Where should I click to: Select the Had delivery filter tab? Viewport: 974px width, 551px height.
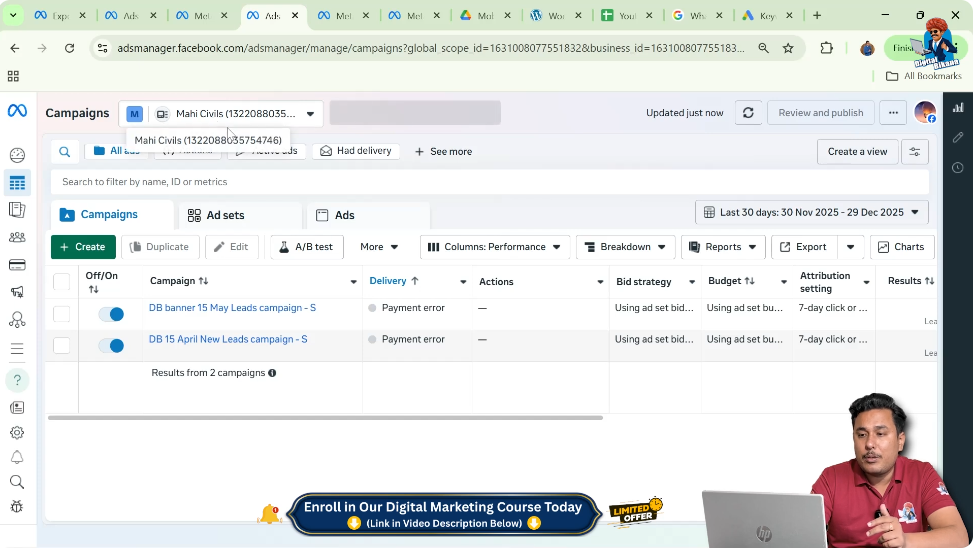356,151
